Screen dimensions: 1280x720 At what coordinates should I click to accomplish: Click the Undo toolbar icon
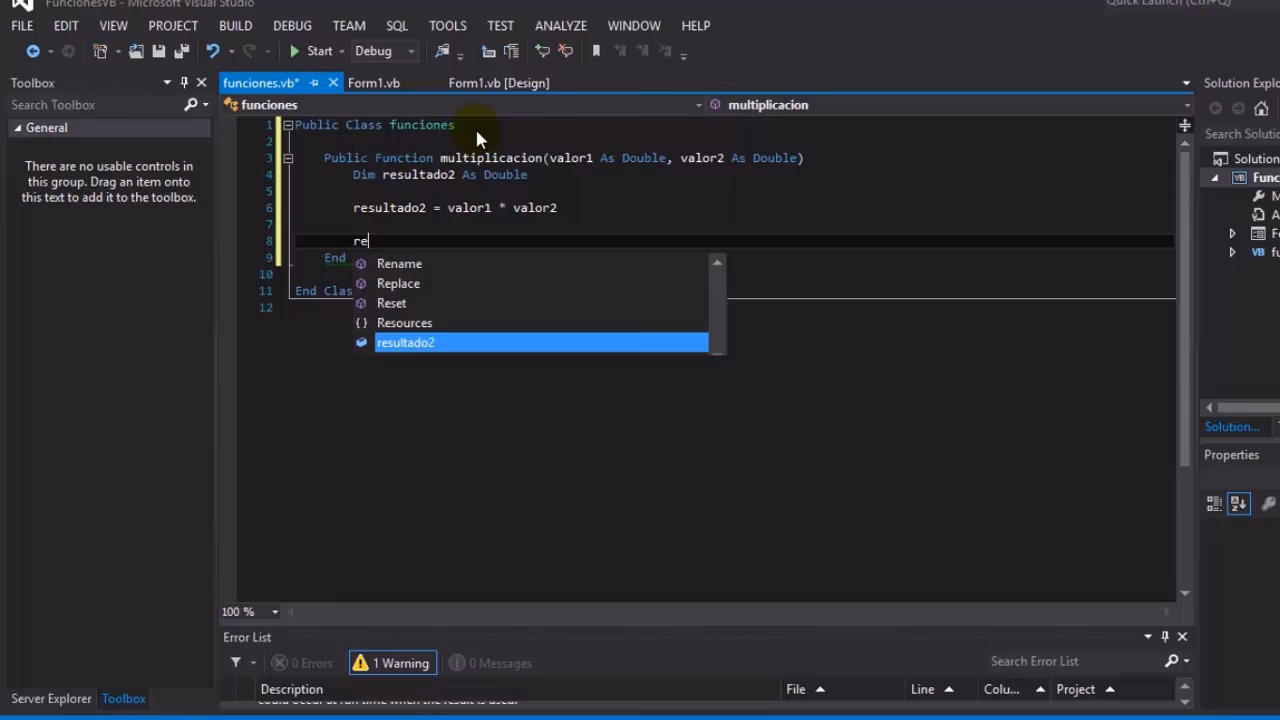213,51
